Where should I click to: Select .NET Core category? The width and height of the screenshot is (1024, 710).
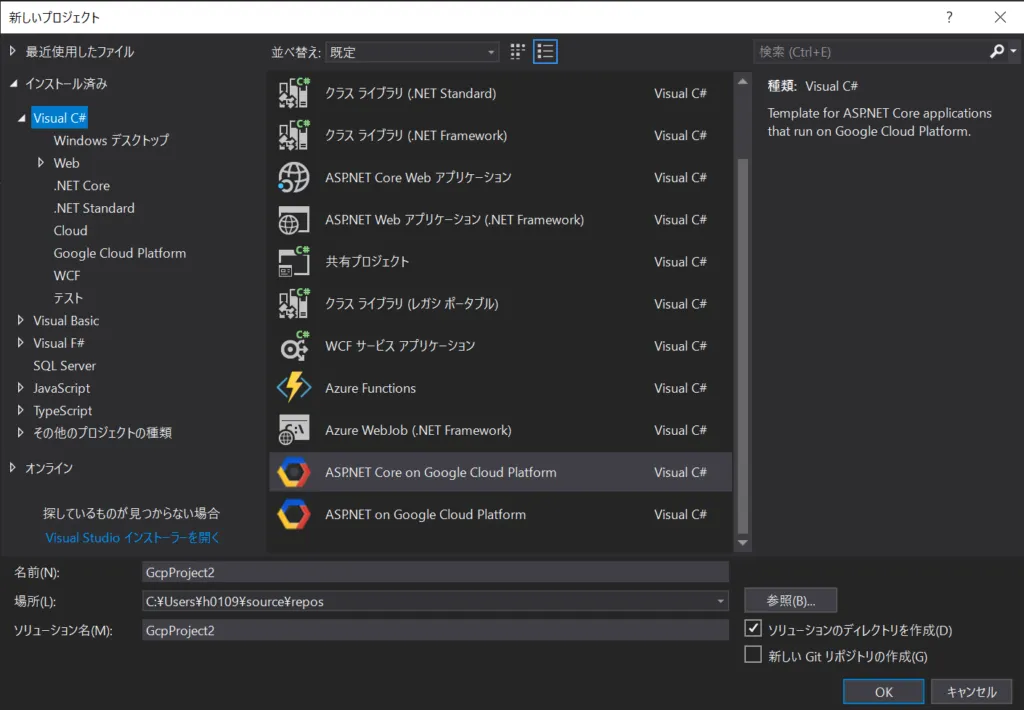tap(82, 186)
